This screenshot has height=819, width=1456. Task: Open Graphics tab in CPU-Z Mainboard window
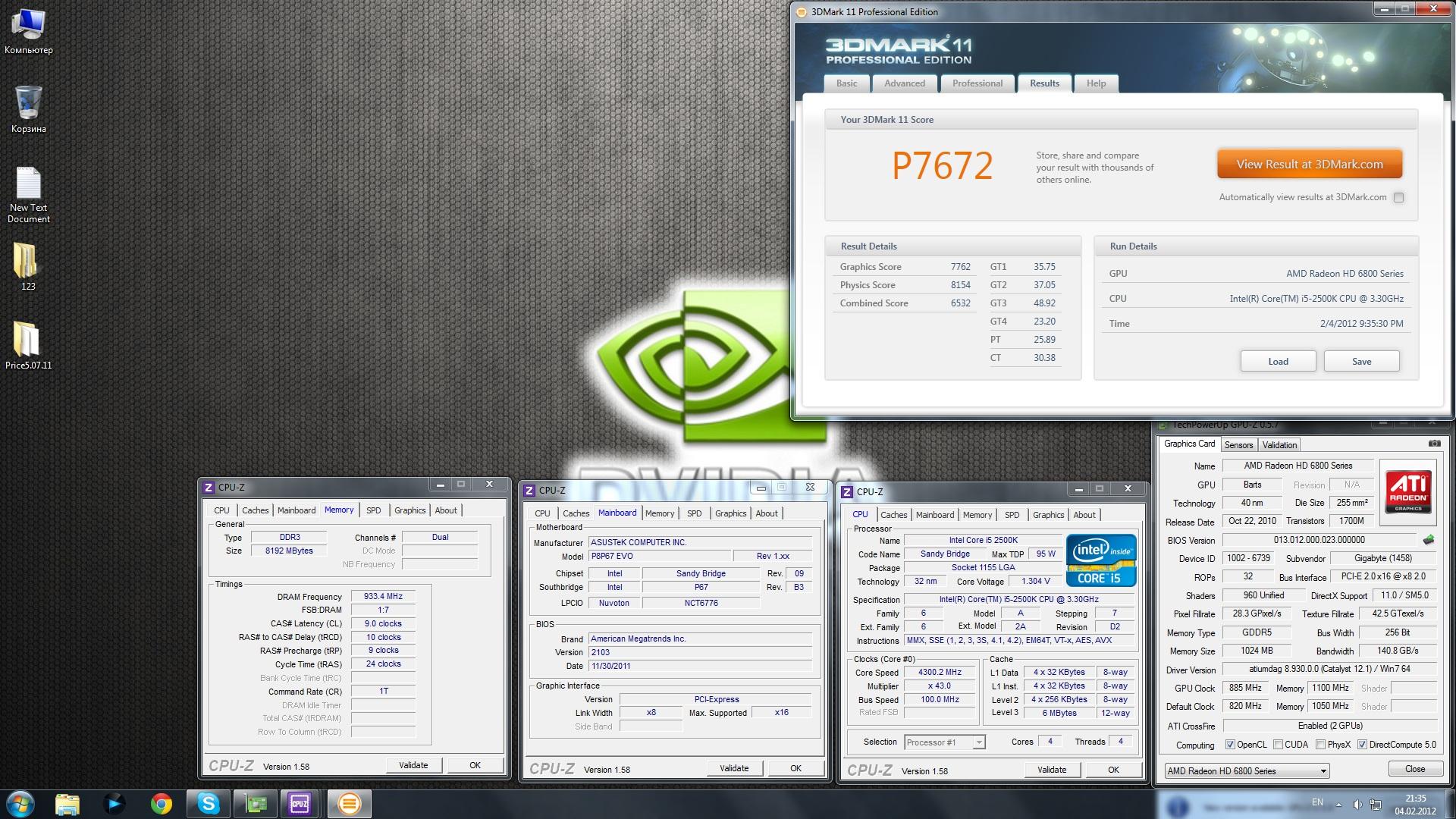pyautogui.click(x=730, y=513)
